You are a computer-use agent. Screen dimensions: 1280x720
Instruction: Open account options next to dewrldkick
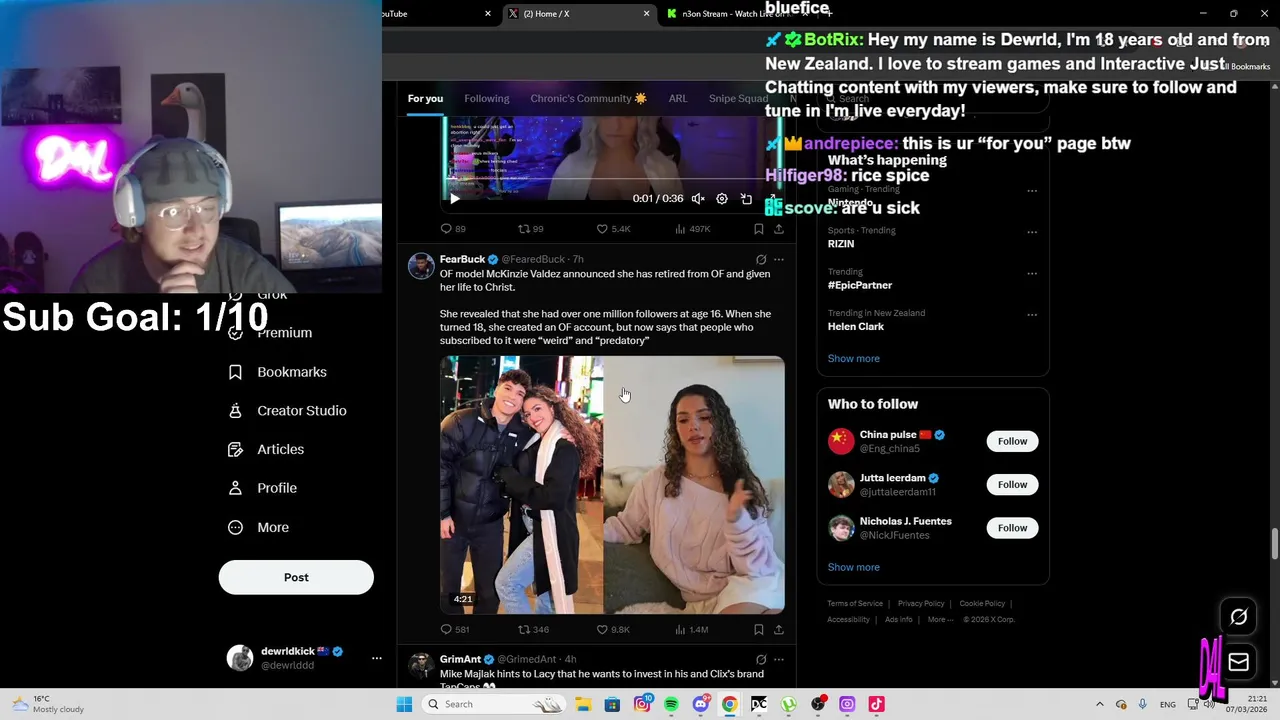click(376, 658)
